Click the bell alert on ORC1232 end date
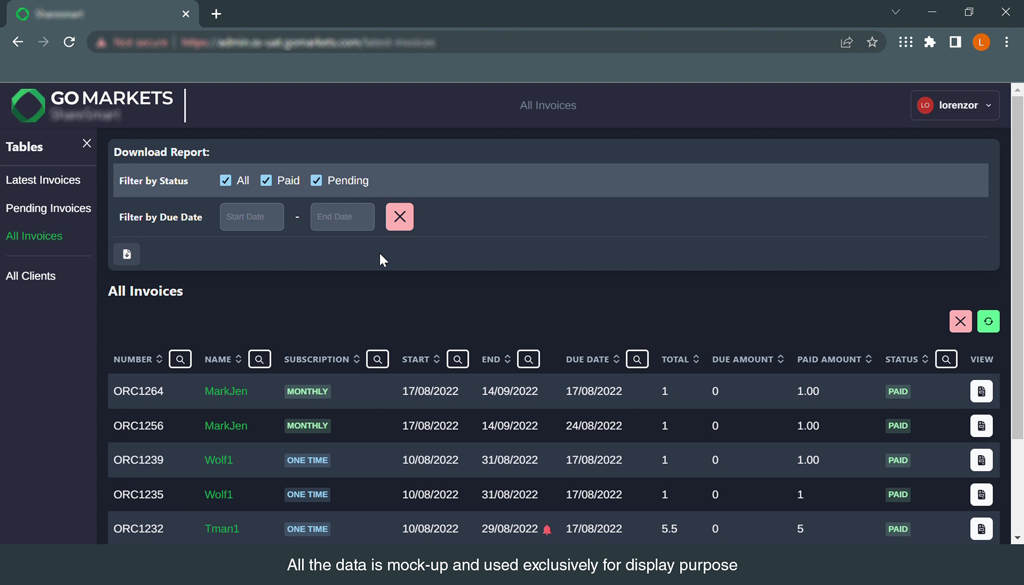The height and width of the screenshot is (585, 1024). 547,530
